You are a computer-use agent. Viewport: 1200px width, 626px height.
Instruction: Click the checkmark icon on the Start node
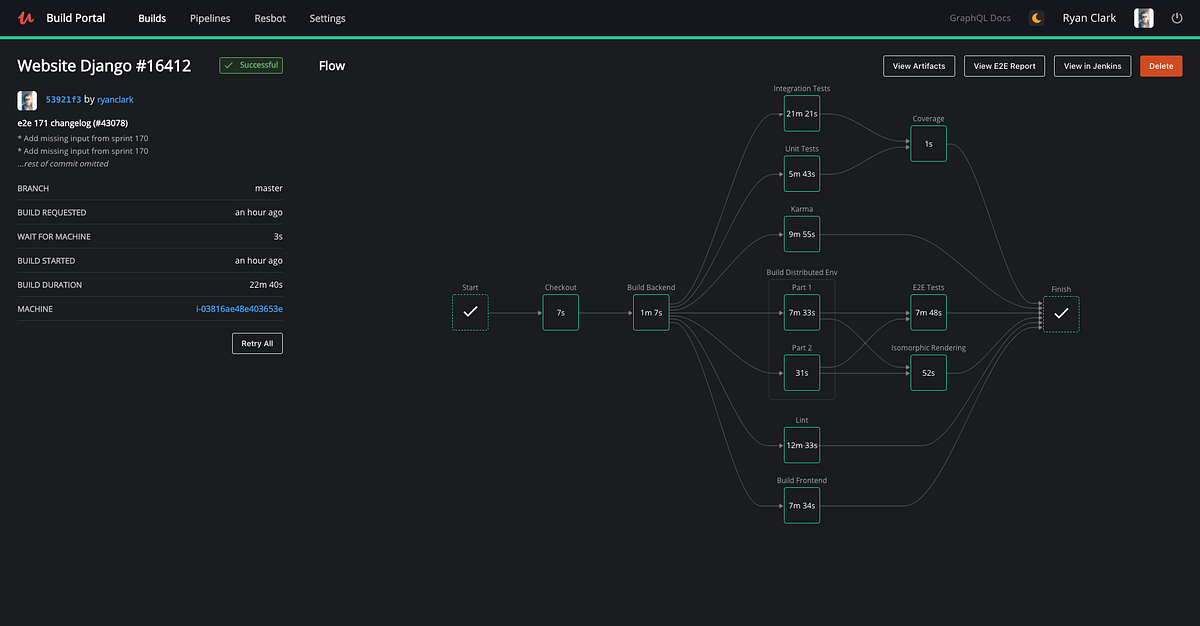tap(470, 312)
